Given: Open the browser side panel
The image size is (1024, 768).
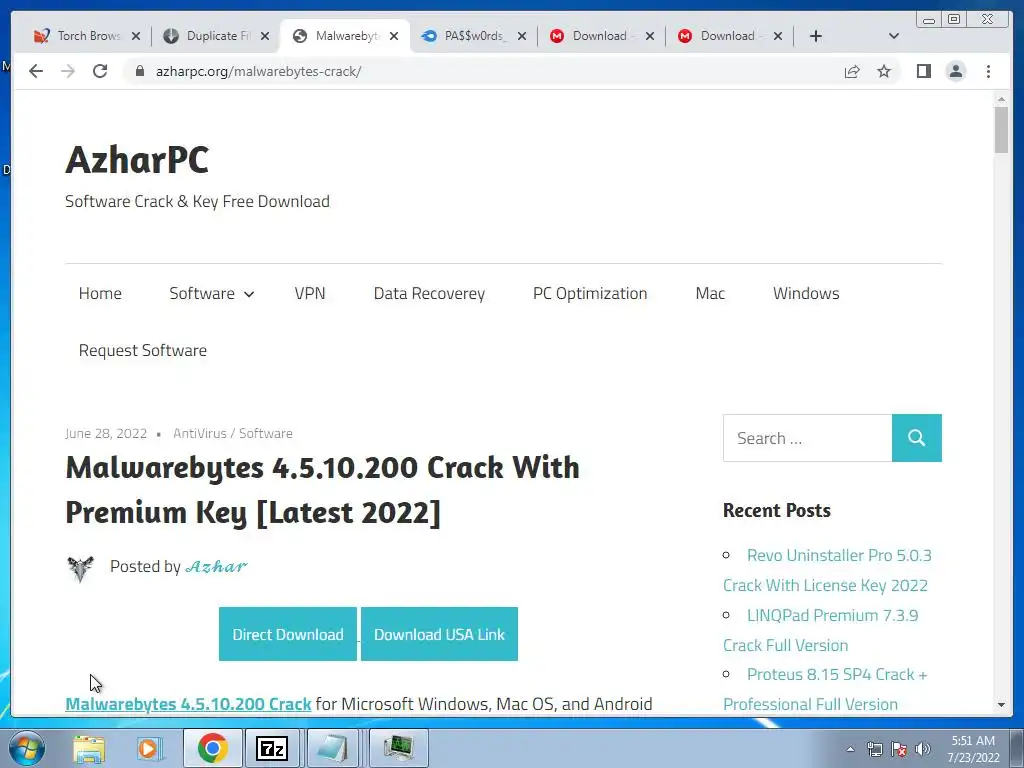Looking at the screenshot, I should pos(923,71).
